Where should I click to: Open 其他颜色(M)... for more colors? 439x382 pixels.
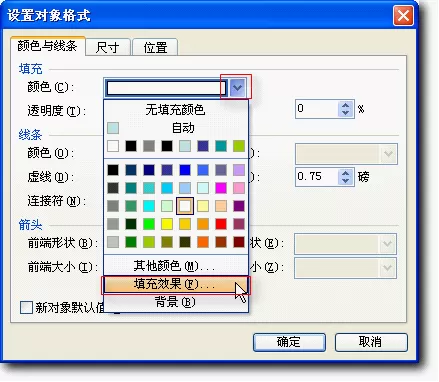175,266
